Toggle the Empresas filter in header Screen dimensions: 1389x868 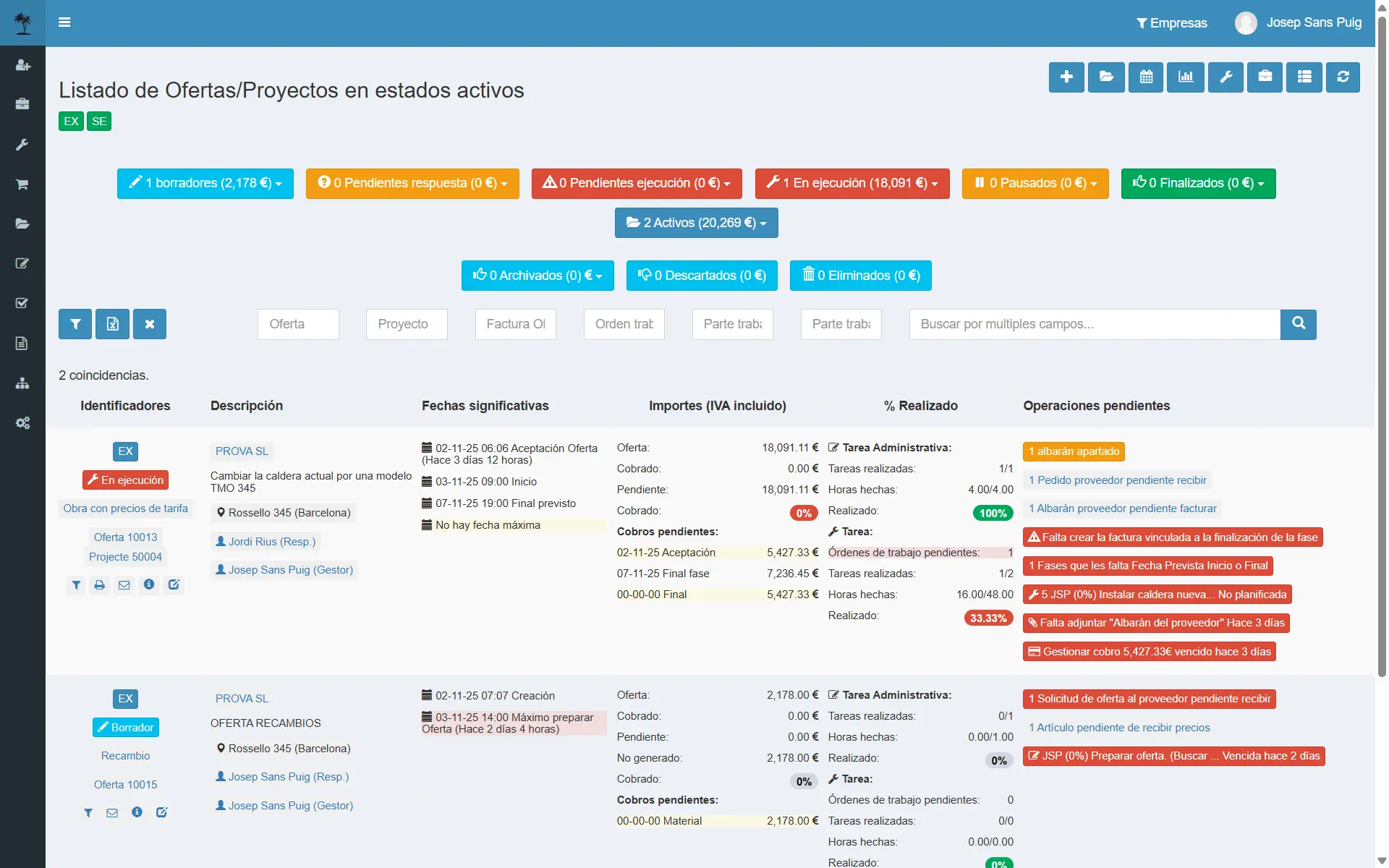(1171, 23)
